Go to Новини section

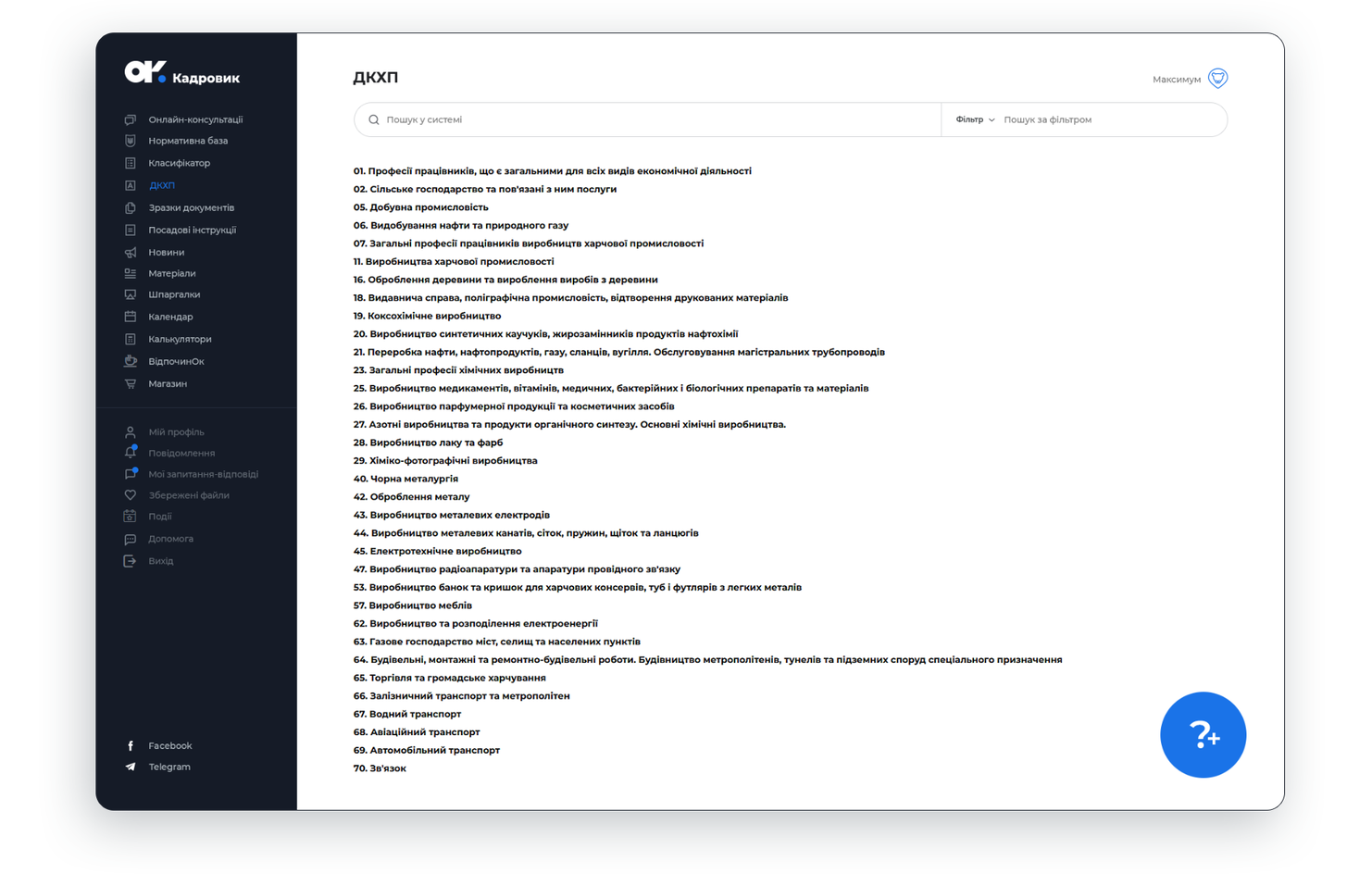point(167,252)
